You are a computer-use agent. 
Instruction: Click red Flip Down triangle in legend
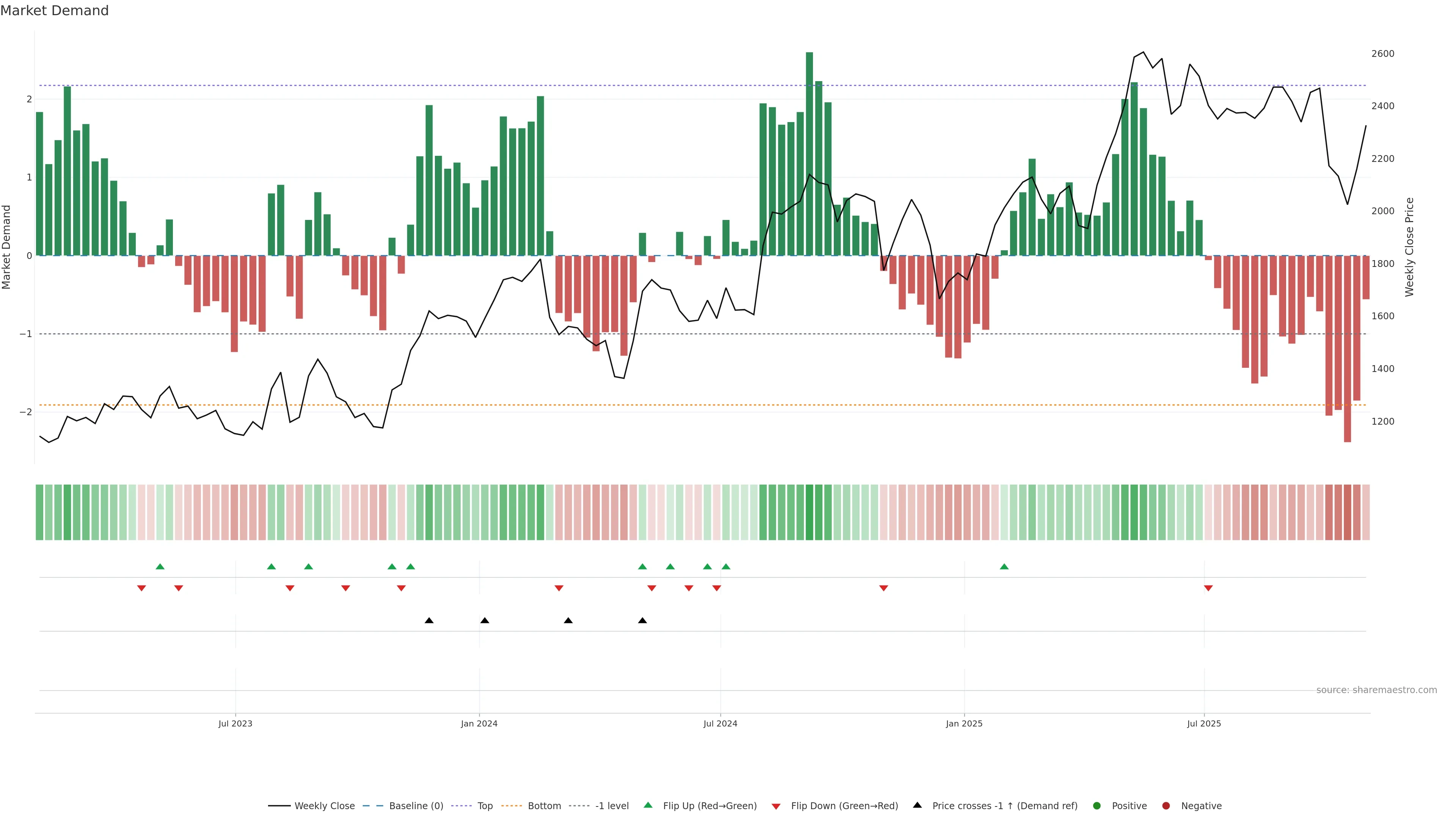[776, 806]
